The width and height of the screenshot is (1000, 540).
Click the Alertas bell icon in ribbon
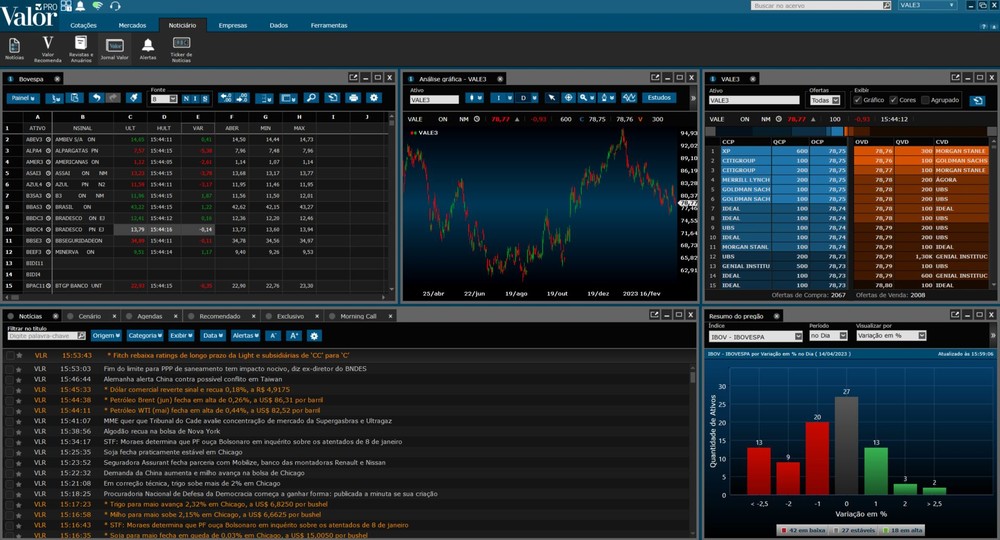coord(148,48)
